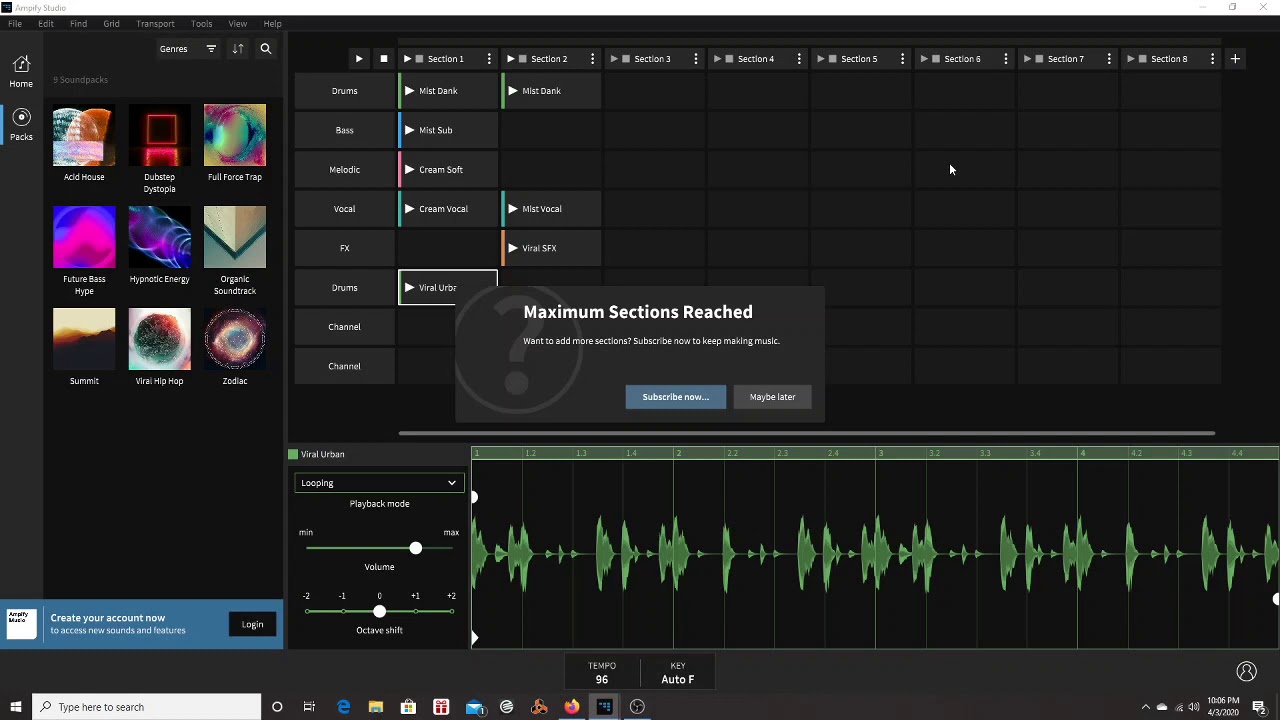
Task: Stop Section 4 using its square button
Action: point(730,59)
